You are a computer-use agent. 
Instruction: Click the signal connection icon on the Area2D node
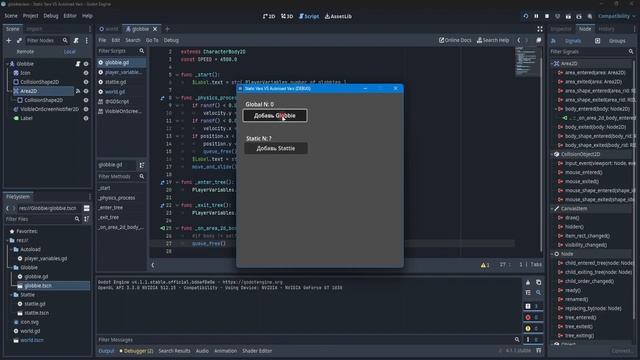78,91
